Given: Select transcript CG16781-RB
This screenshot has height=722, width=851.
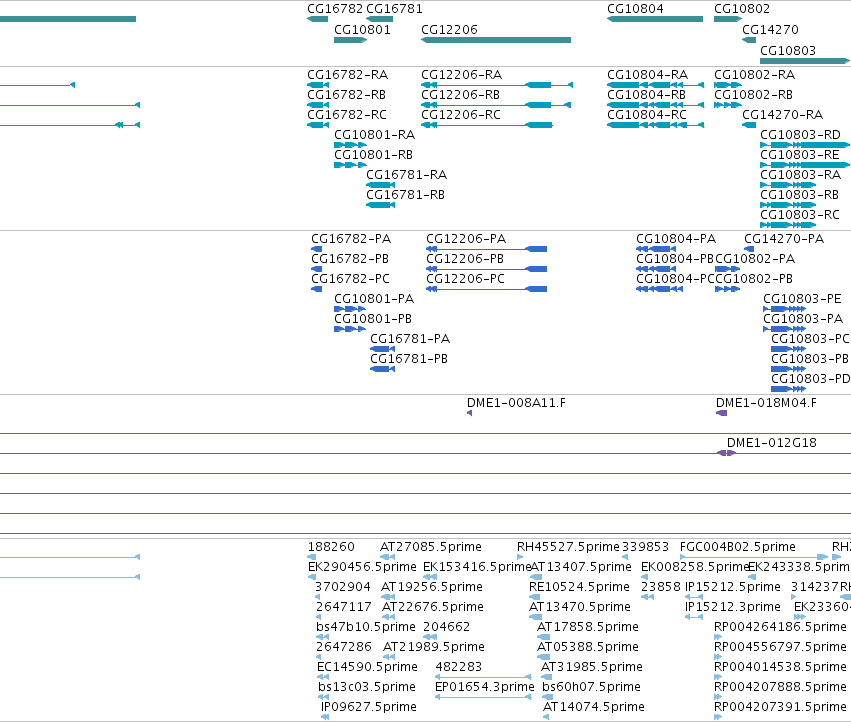Looking at the screenshot, I should (405, 195).
